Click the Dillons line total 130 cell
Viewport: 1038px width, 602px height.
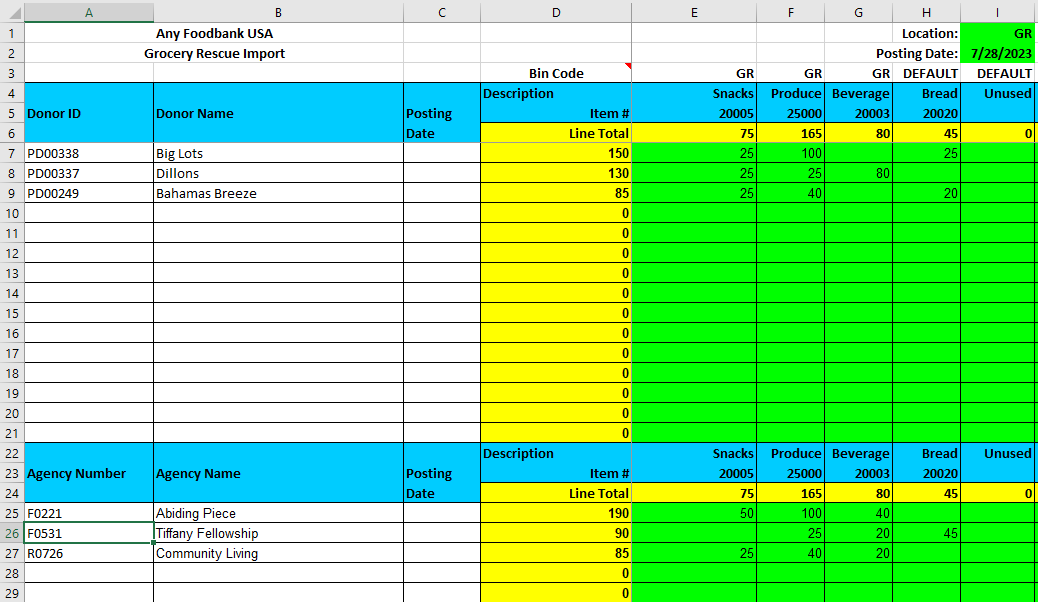point(556,173)
